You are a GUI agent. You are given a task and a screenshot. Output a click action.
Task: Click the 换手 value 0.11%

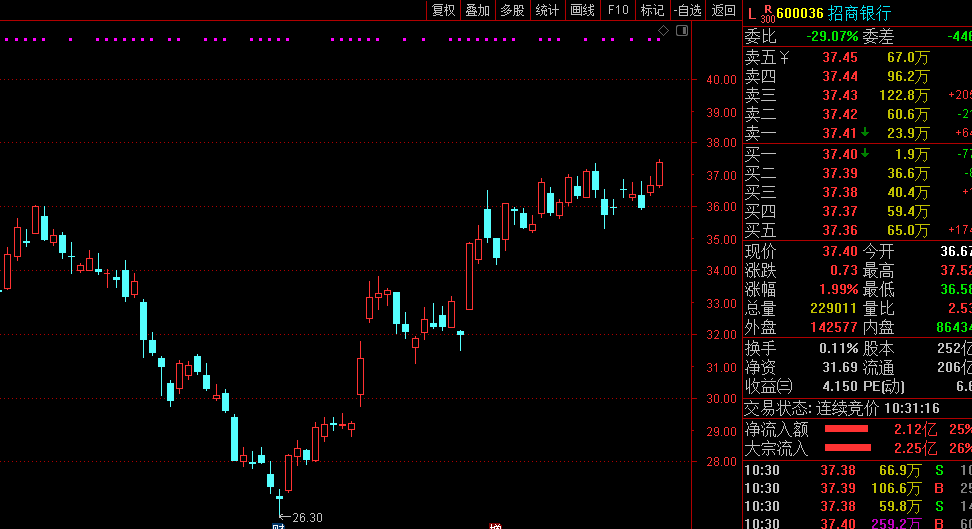point(838,349)
